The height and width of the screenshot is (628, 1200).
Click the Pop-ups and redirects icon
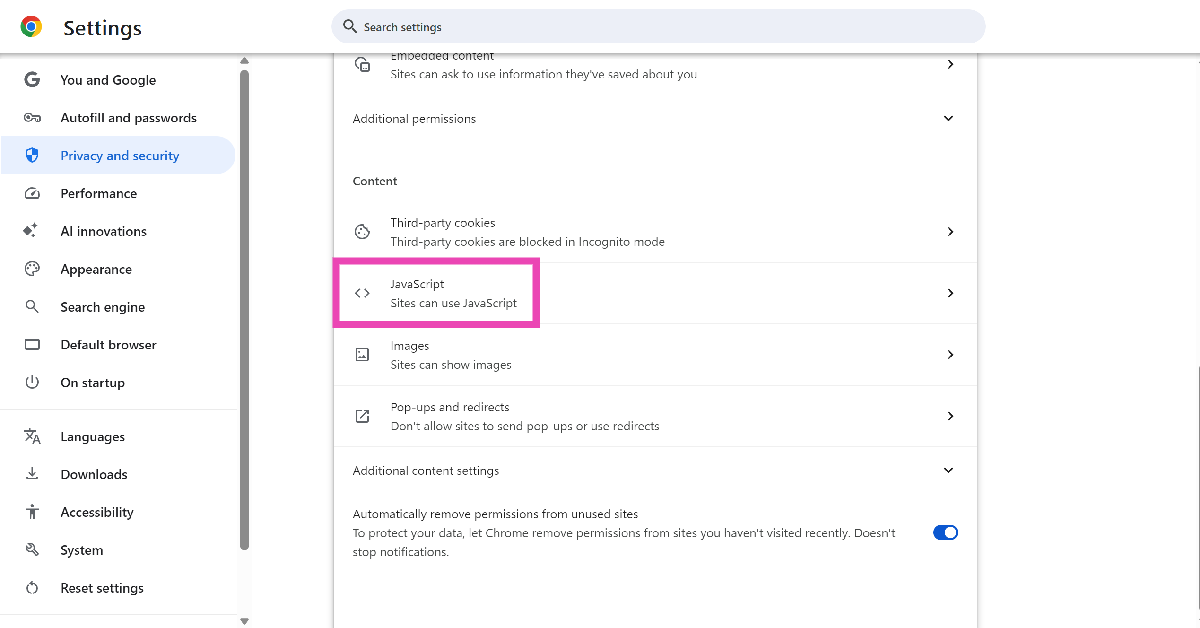362,416
